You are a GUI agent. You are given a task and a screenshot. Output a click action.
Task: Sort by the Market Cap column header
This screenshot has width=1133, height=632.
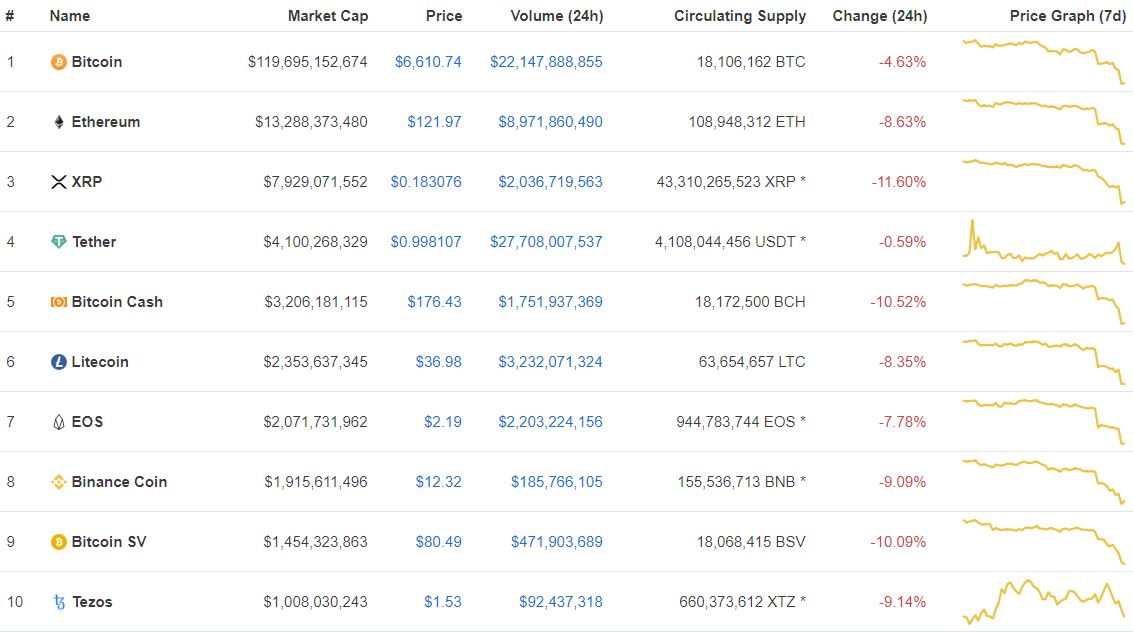pyautogui.click(x=328, y=16)
